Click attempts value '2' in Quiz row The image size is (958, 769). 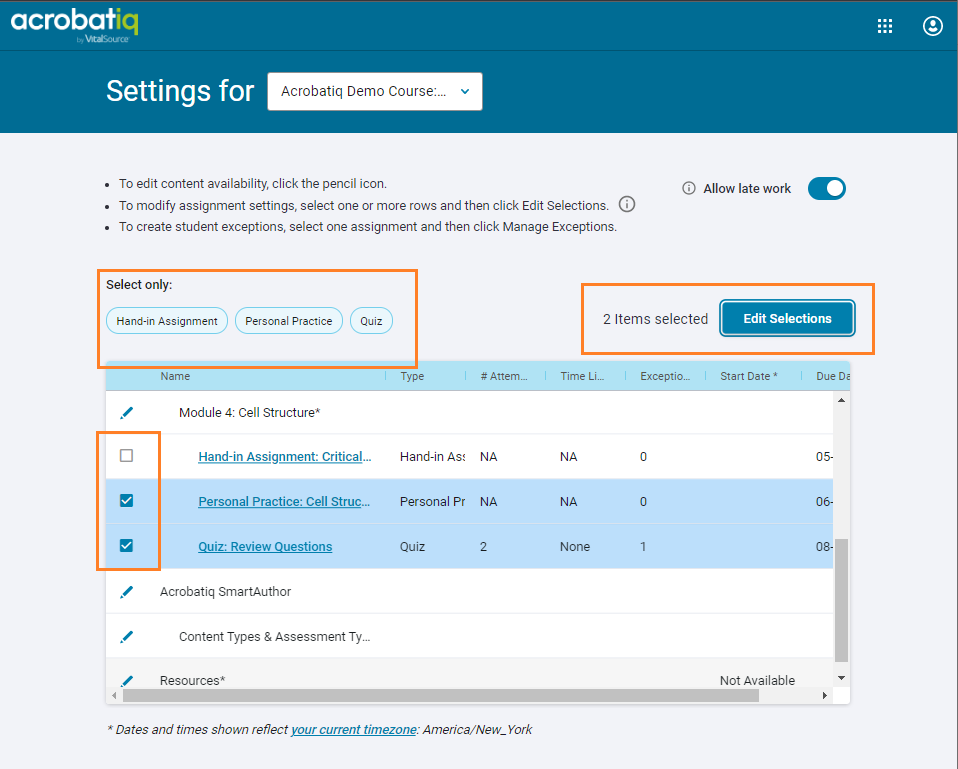click(x=483, y=547)
